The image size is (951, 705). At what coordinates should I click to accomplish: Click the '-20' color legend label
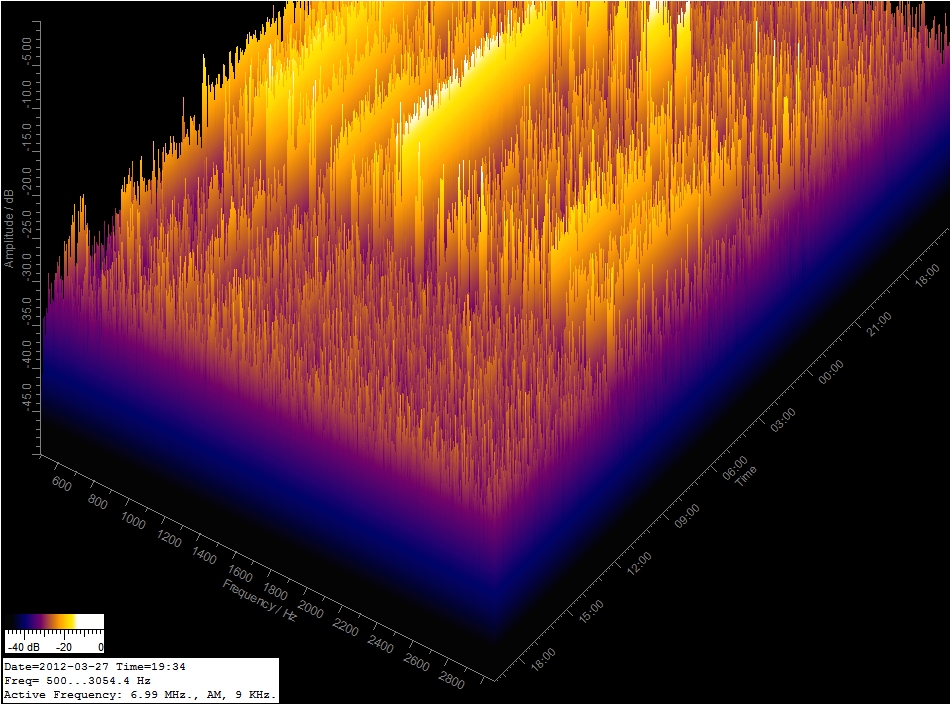coord(64,647)
